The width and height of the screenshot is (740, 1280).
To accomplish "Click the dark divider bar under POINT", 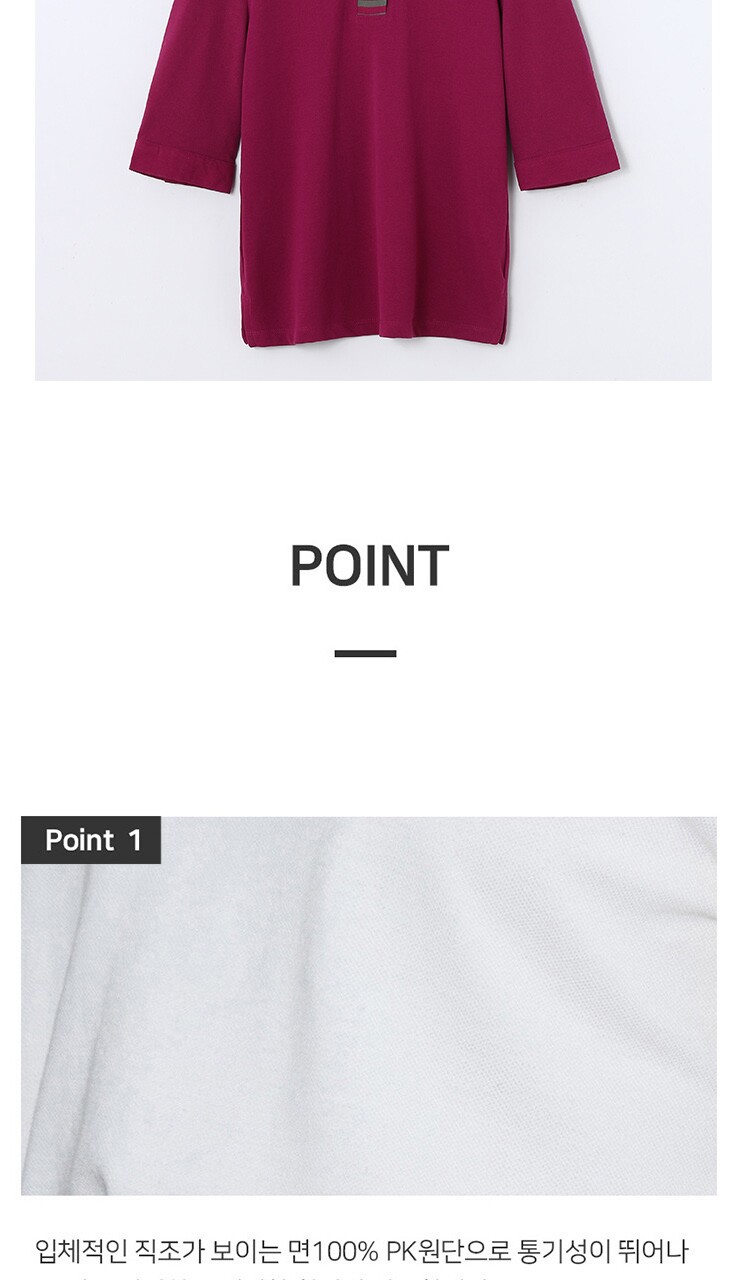I will (365, 653).
